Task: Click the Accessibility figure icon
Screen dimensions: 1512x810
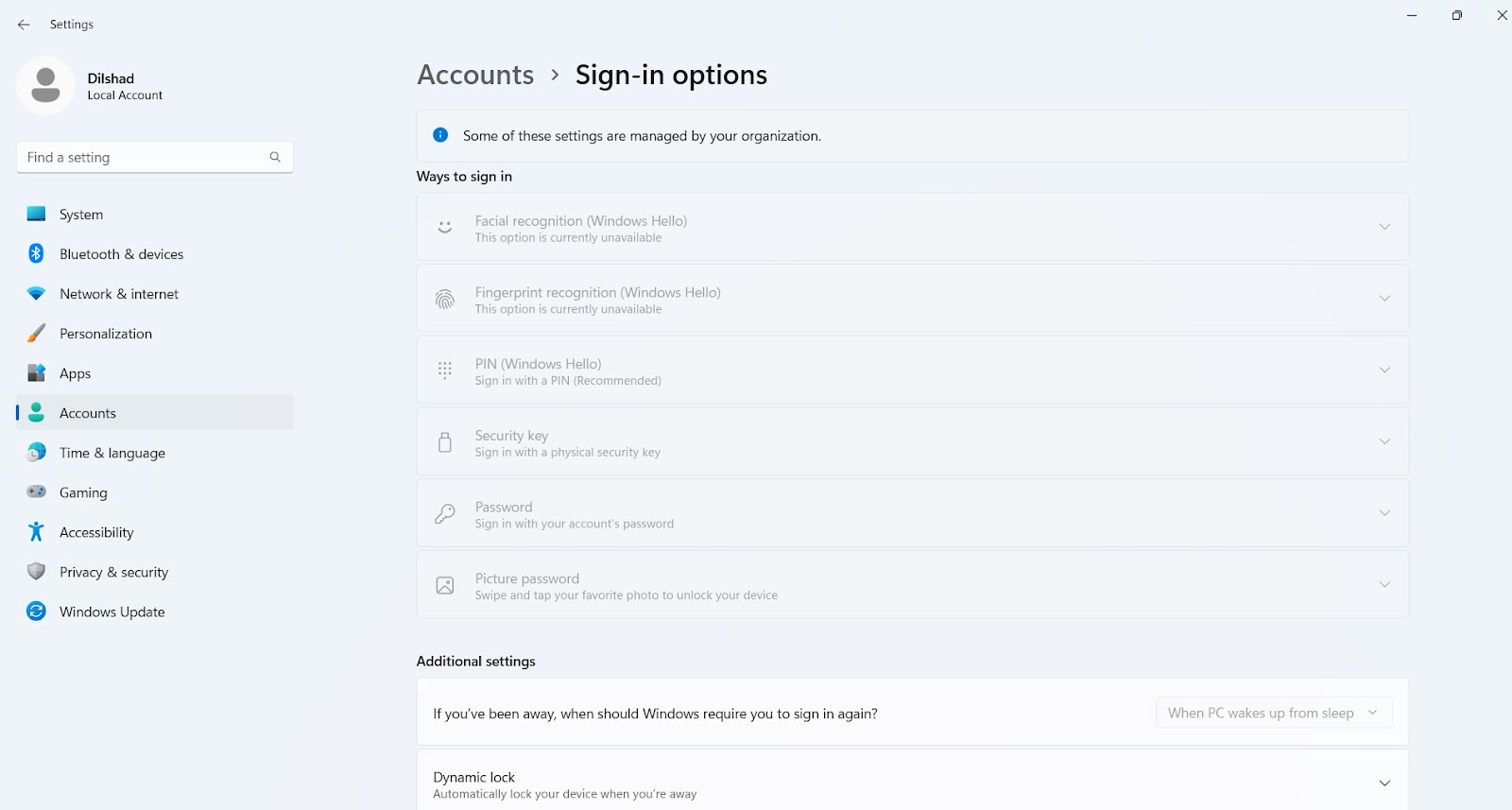Action: (36, 532)
